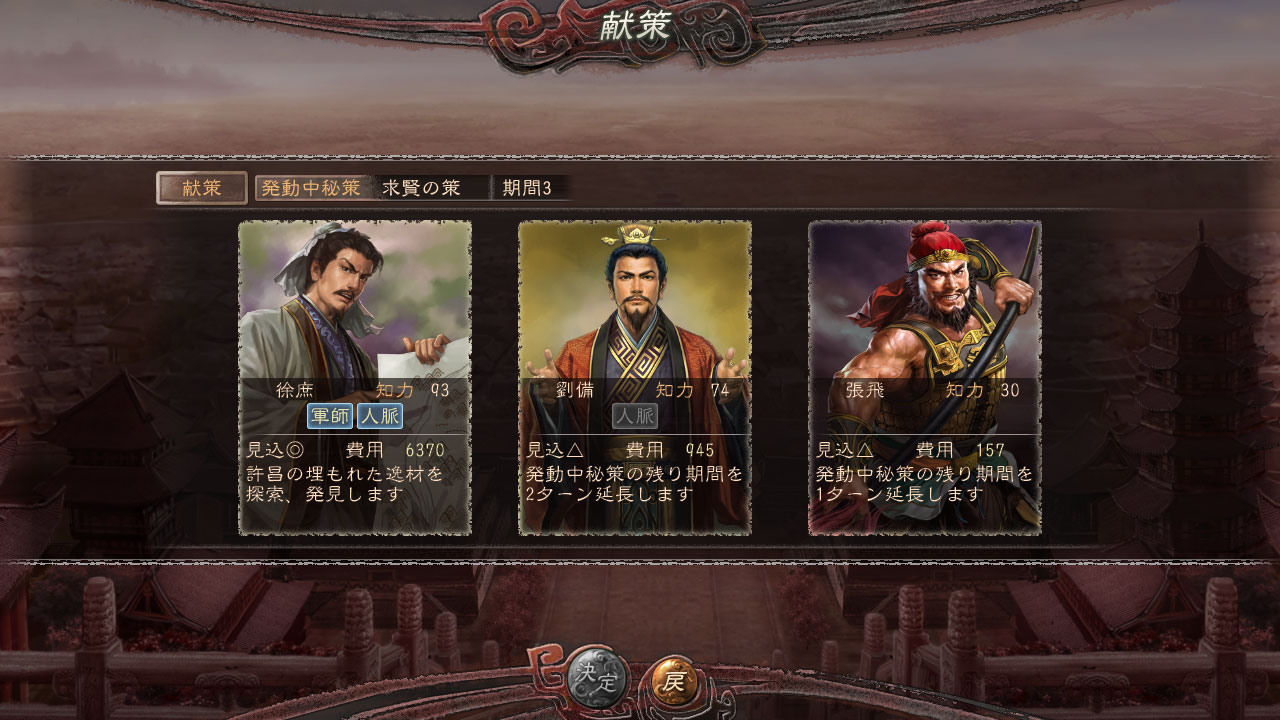Viewport: 1280px width, 720px height.
Task: Click the 軍師 badge under 徐庶
Action: tap(330, 416)
